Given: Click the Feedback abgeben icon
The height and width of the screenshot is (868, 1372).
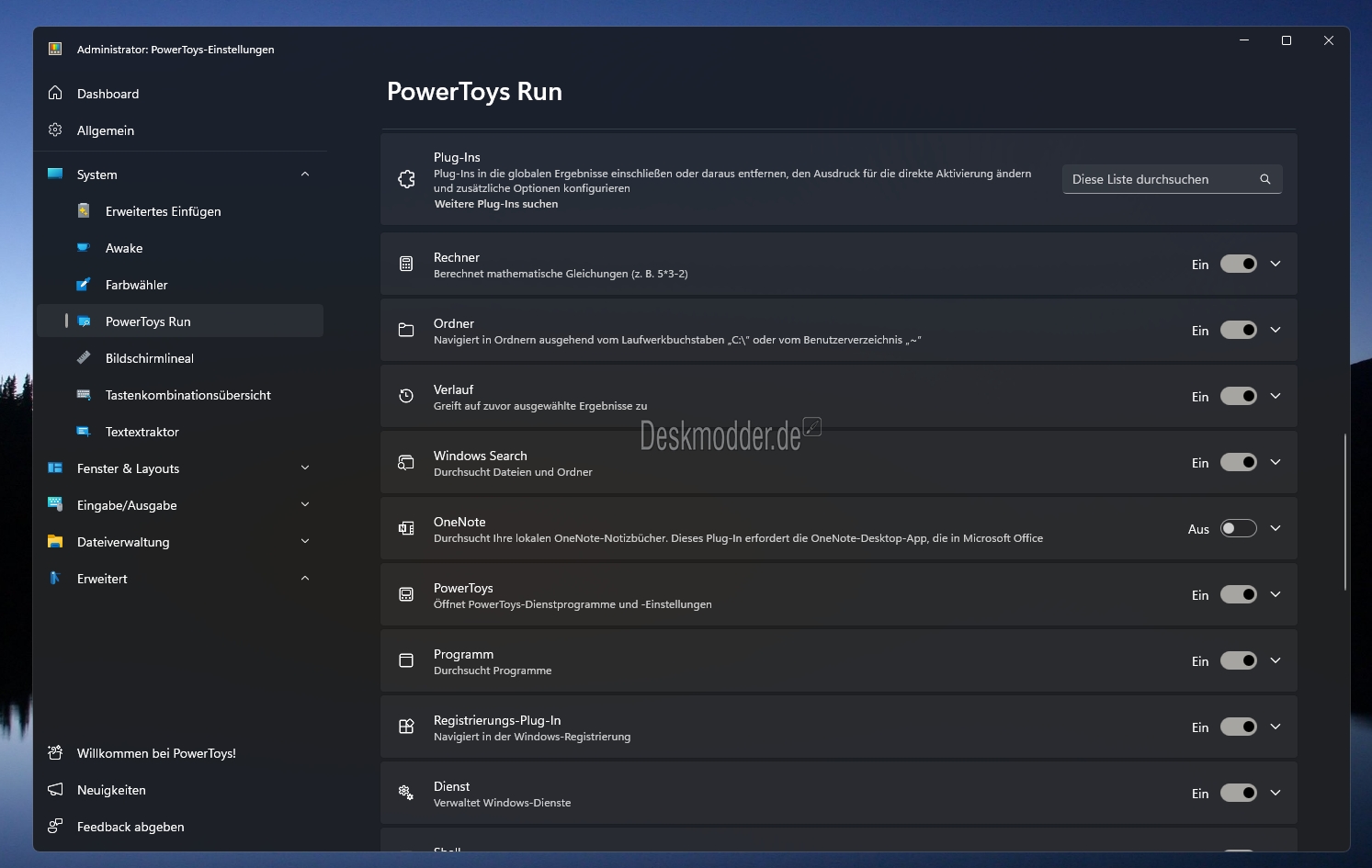Looking at the screenshot, I should [x=55, y=826].
